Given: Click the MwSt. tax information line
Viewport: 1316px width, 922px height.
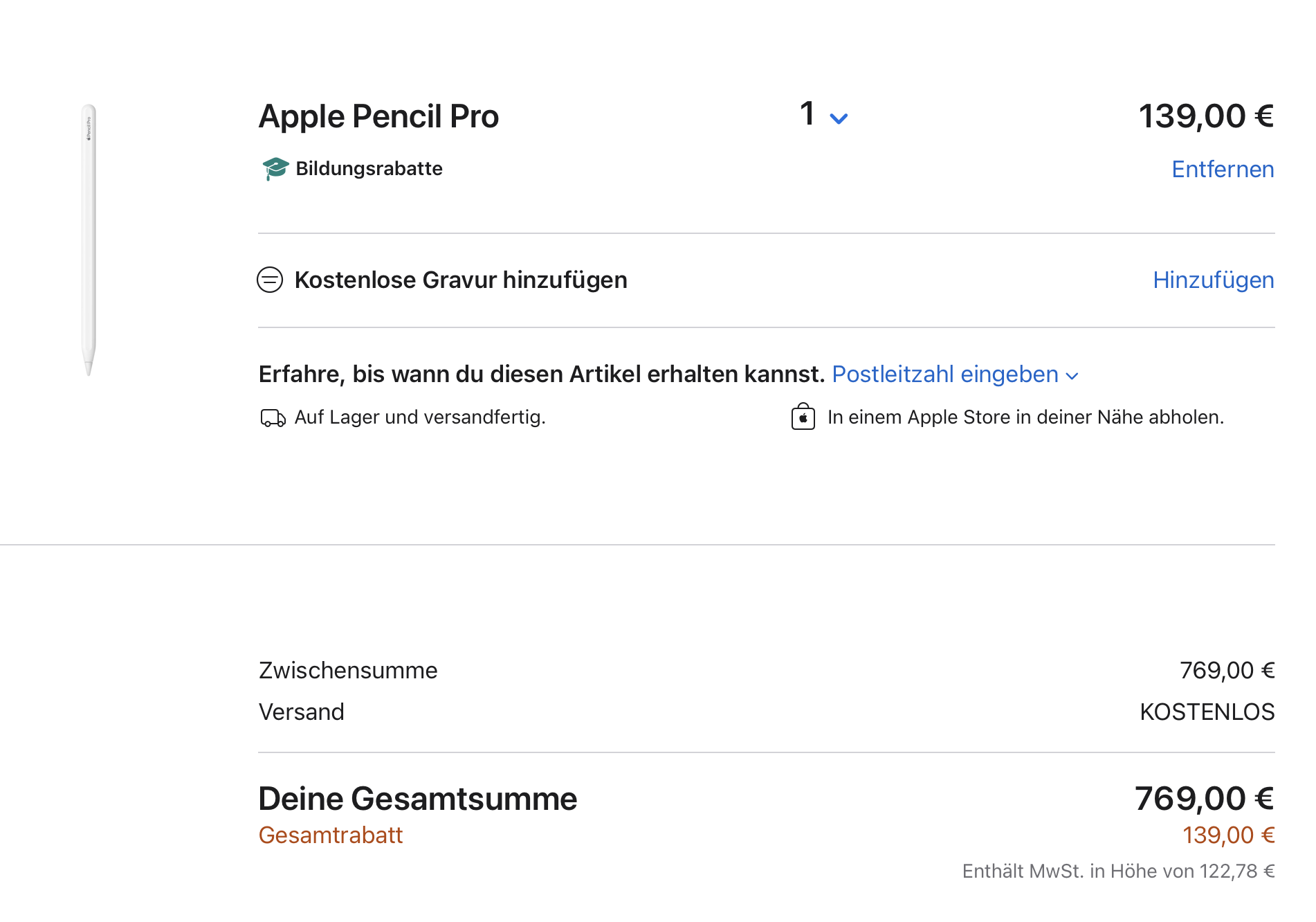Looking at the screenshot, I should [1118, 871].
